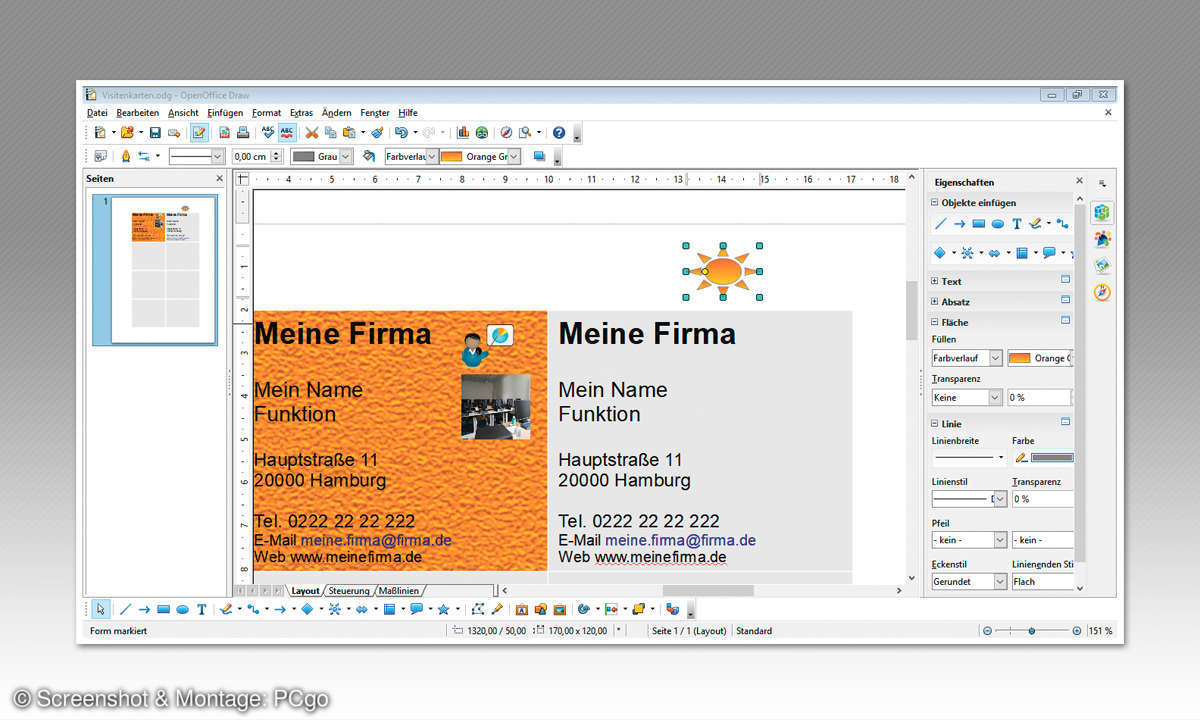
Task: Toggle the Edit file mode button
Action: [x=200, y=132]
